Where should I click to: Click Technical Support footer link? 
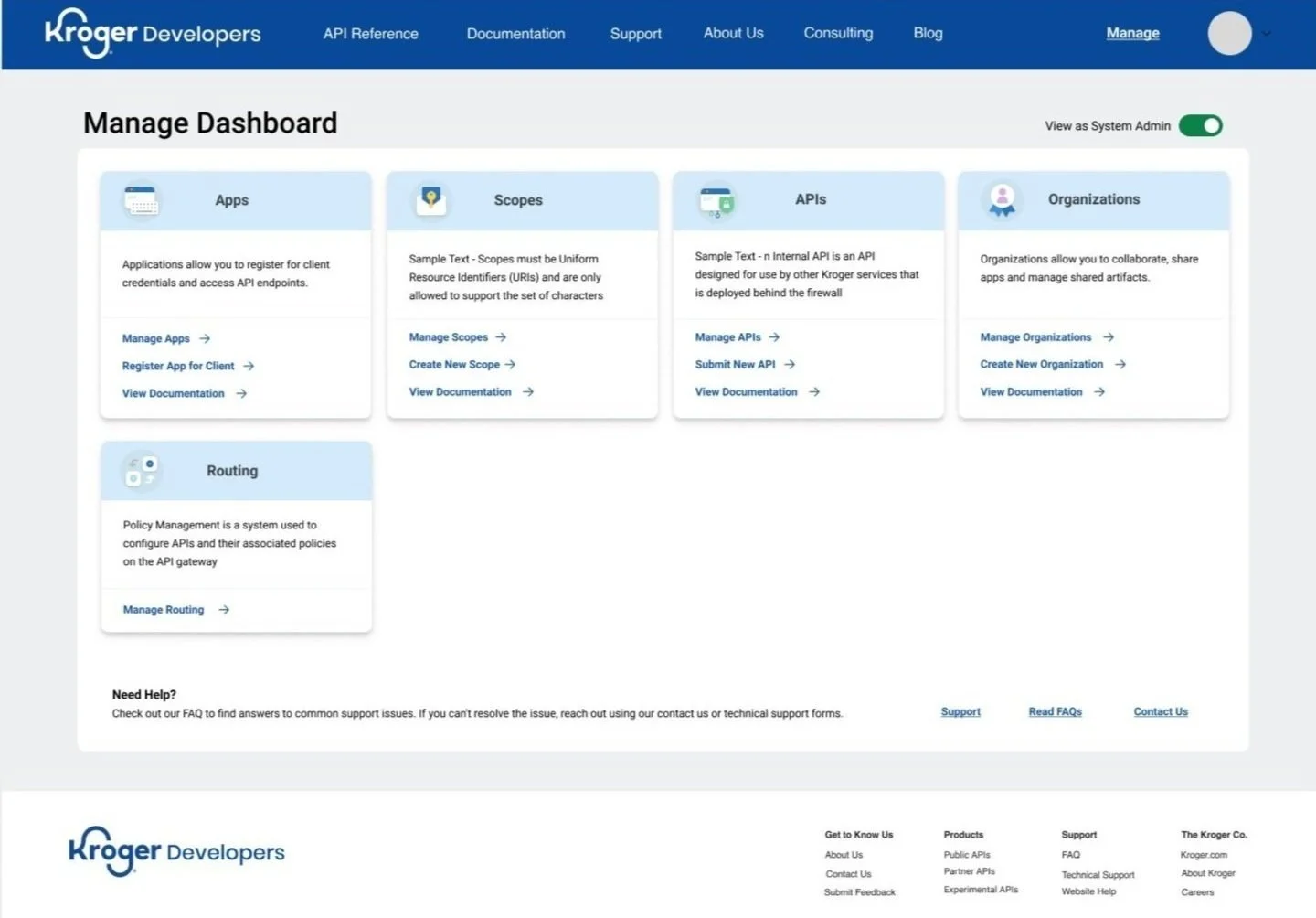point(1098,875)
